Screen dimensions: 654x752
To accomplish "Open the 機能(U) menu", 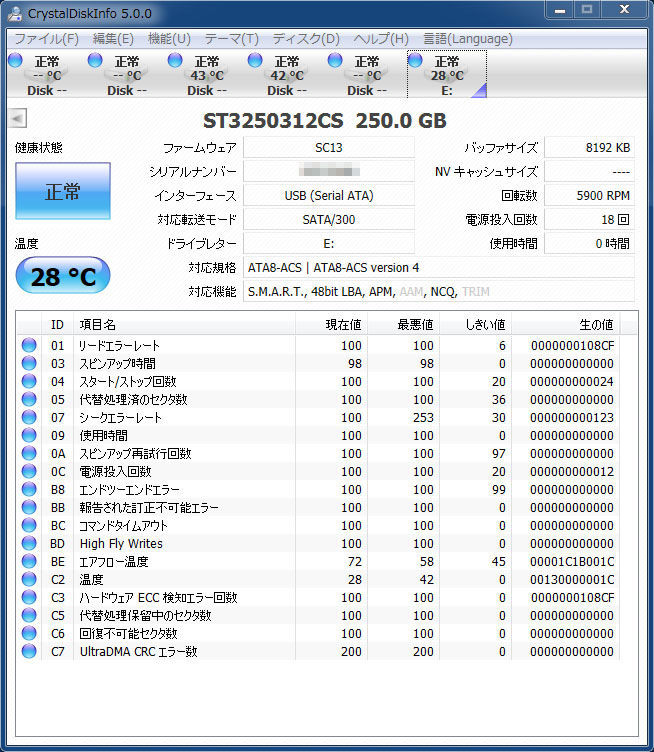I will (169, 39).
